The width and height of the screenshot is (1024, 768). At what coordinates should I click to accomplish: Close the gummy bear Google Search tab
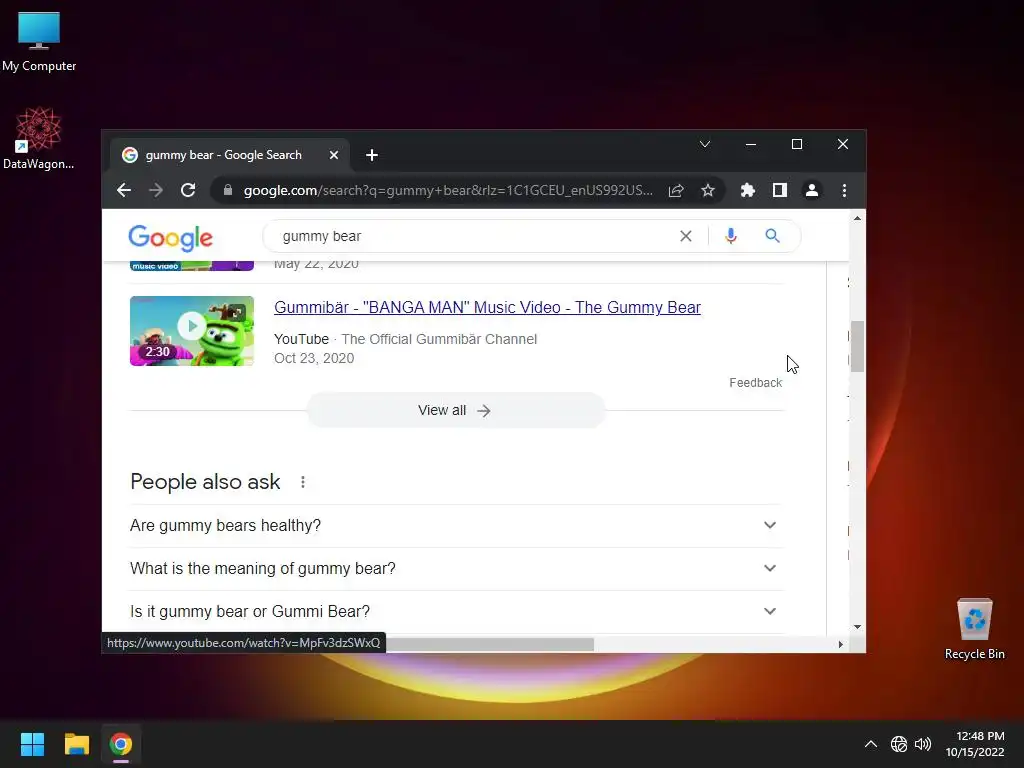(334, 155)
